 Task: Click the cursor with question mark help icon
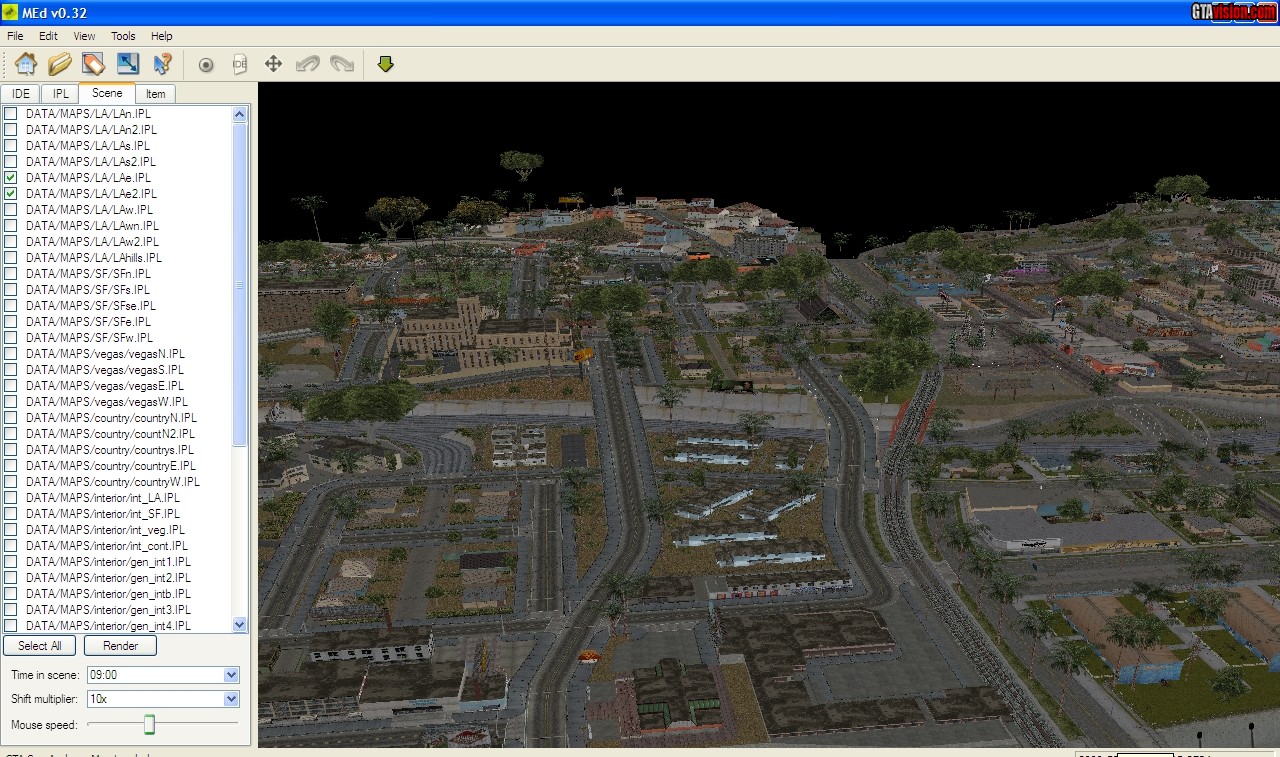[162, 64]
